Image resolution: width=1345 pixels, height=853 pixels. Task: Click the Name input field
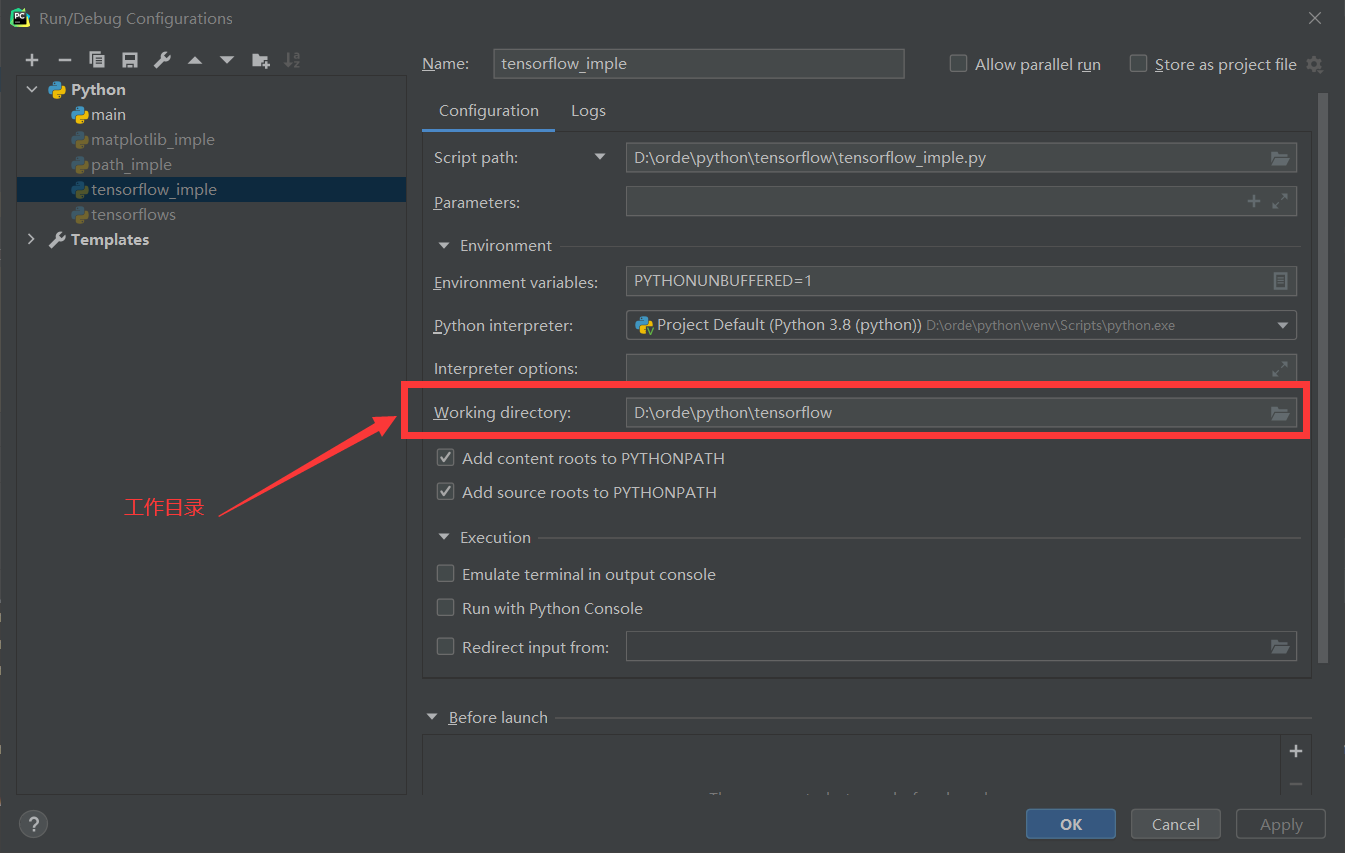pyautogui.click(x=699, y=63)
